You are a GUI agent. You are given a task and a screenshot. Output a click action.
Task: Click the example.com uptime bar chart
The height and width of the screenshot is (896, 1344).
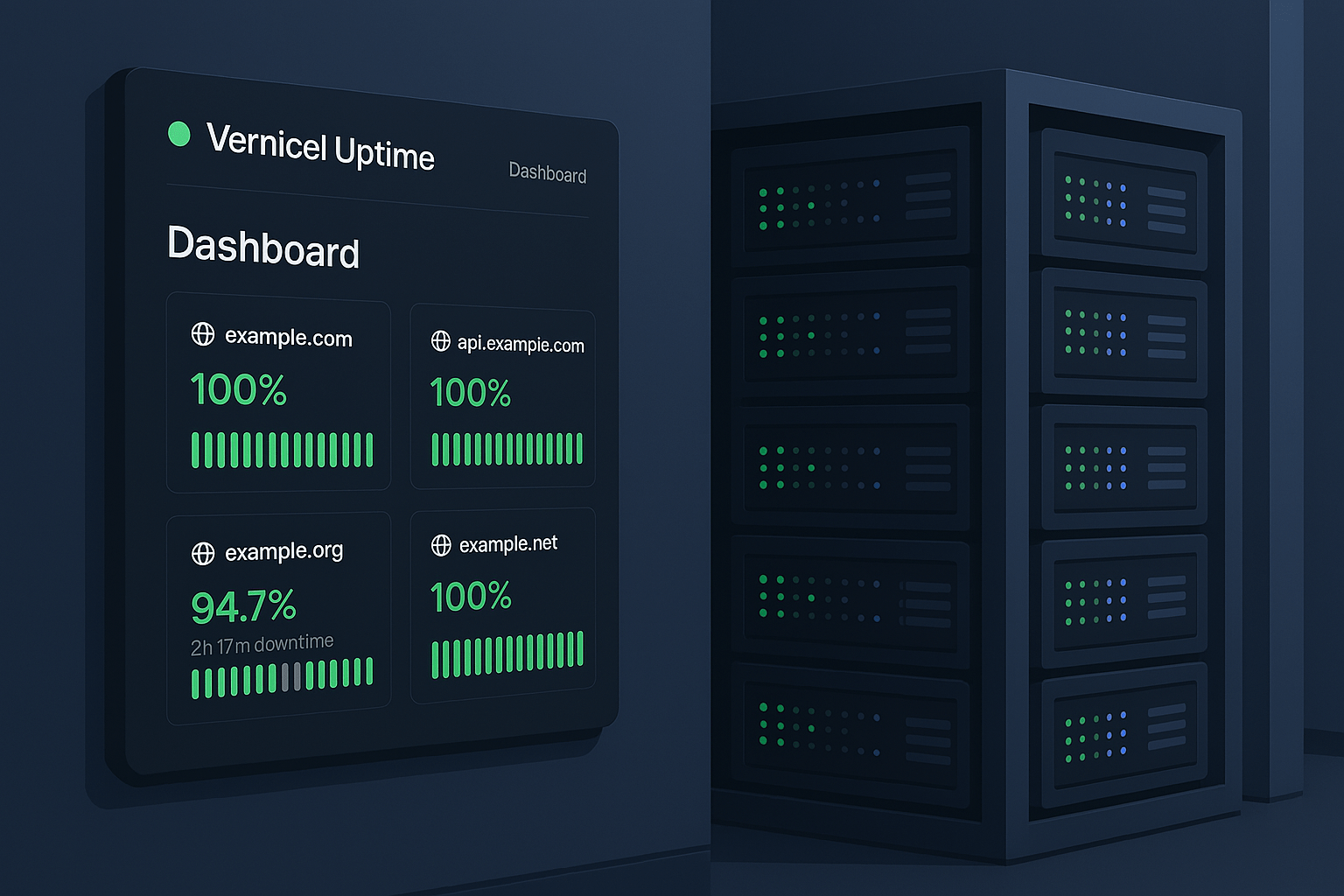pos(282,450)
